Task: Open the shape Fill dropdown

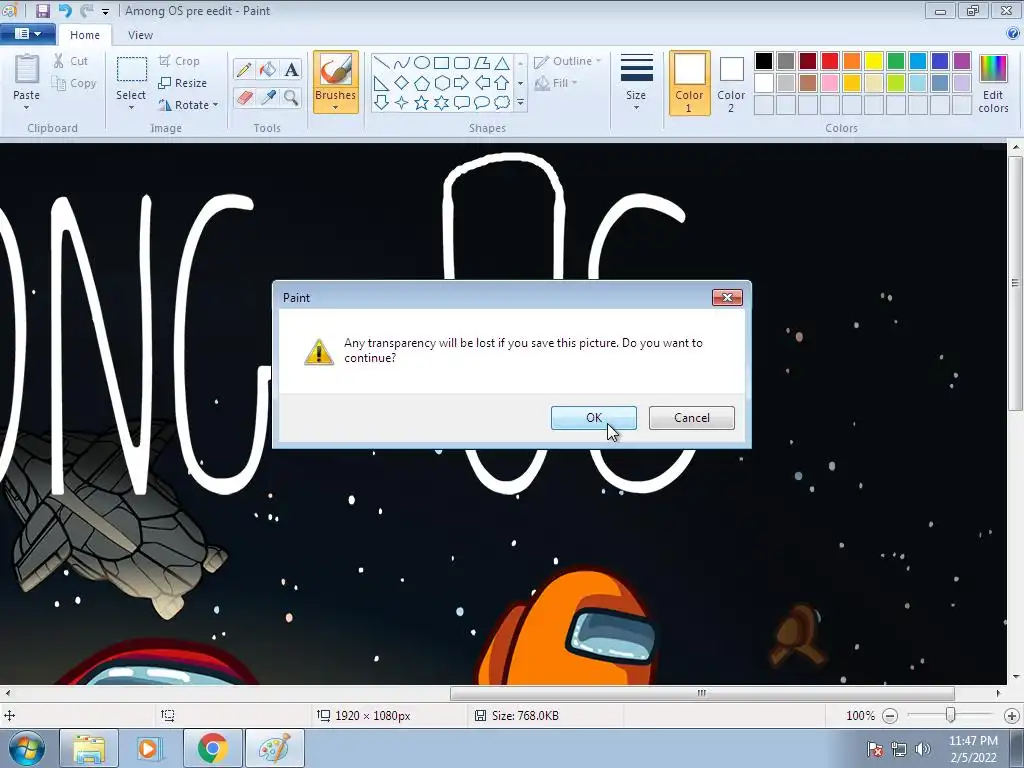Action: (x=556, y=83)
